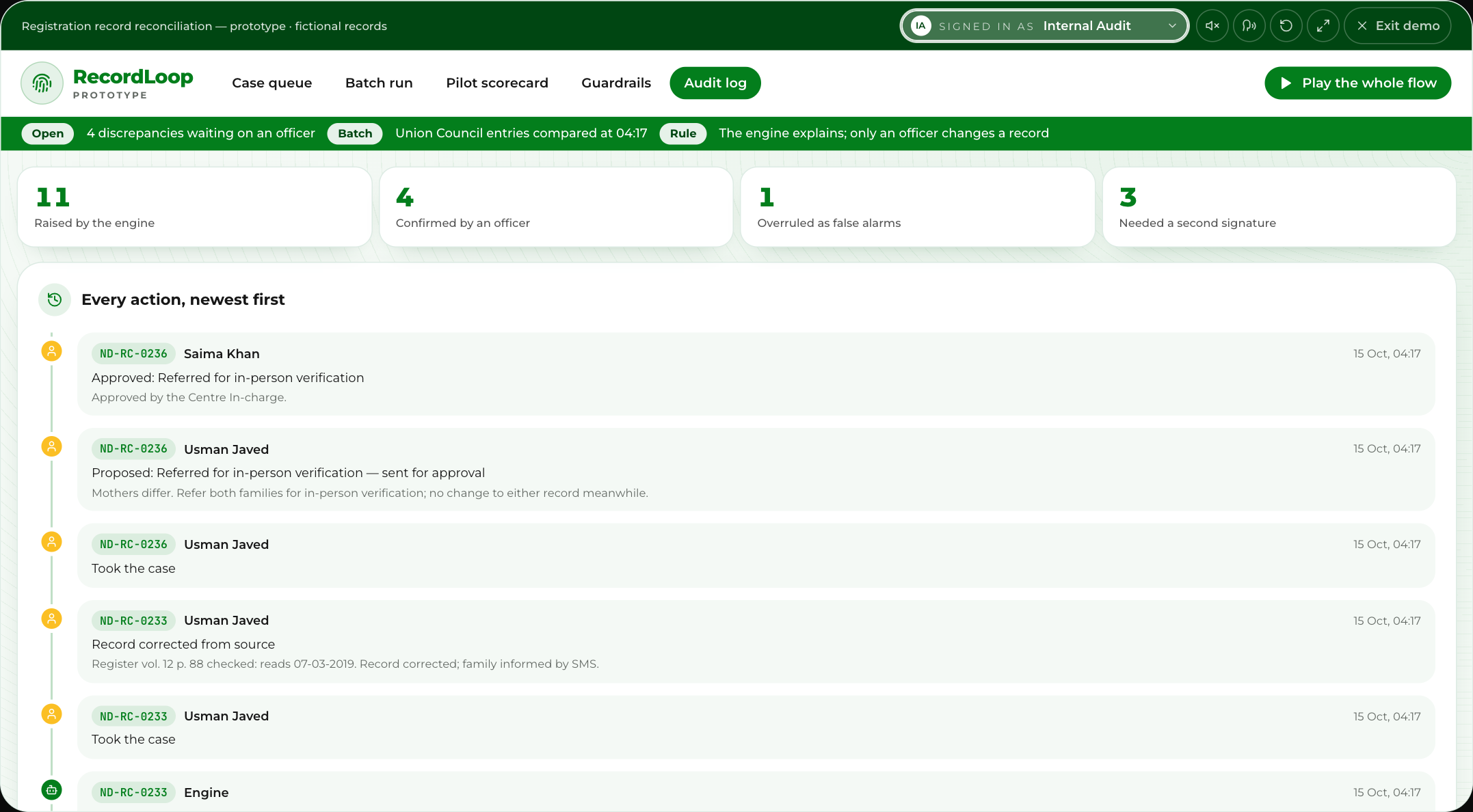1473x812 pixels.
Task: Click person icon beside ND-RC-0236 Took the case
Action: coord(51,542)
